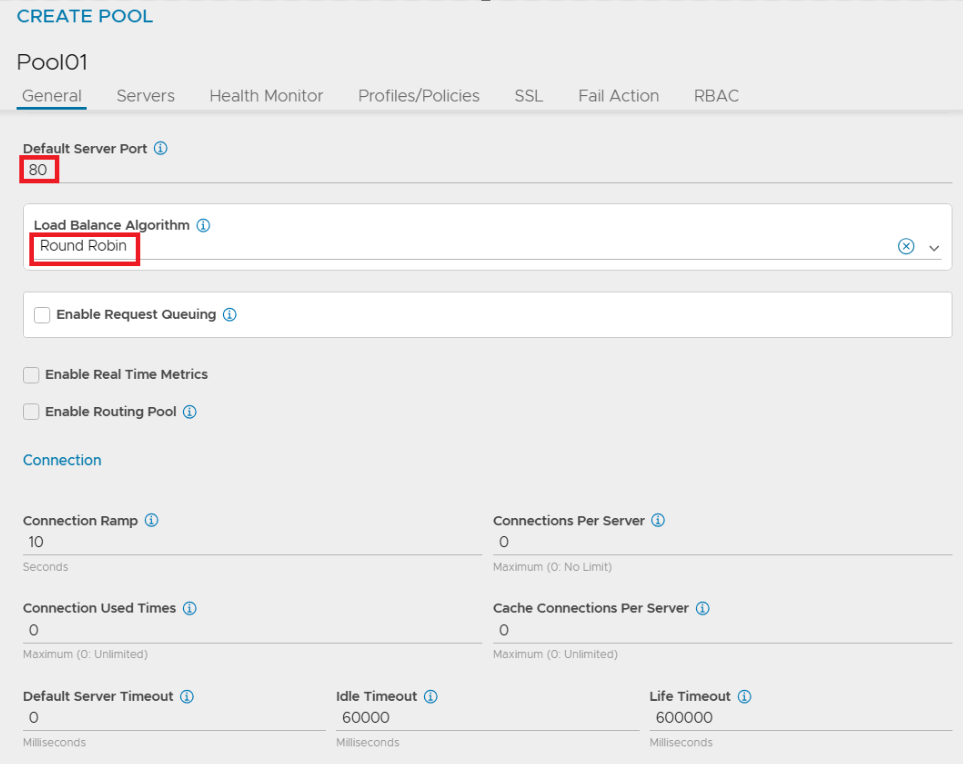Check the Enable Routing Pool box

[x=31, y=411]
